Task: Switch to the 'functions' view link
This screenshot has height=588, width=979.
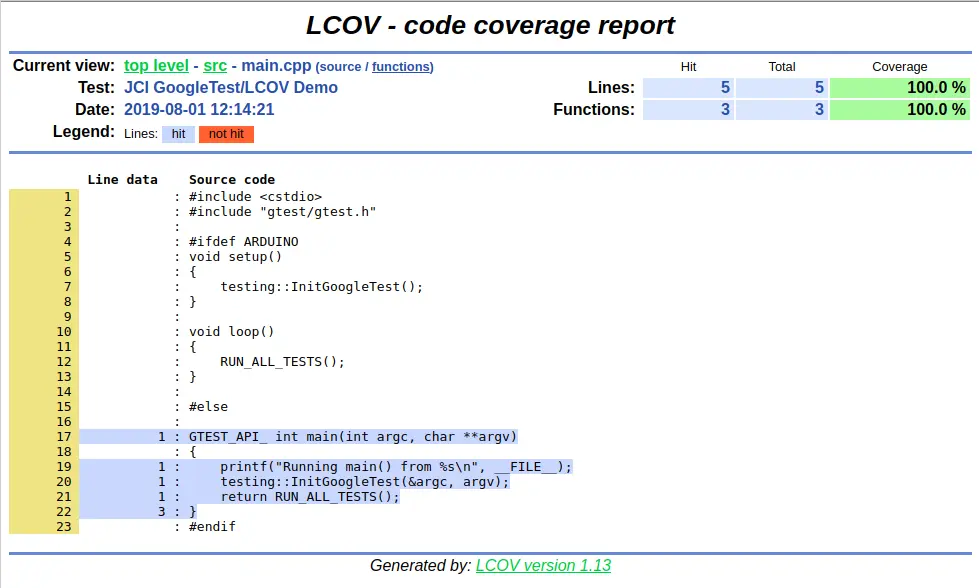Action: (x=401, y=67)
